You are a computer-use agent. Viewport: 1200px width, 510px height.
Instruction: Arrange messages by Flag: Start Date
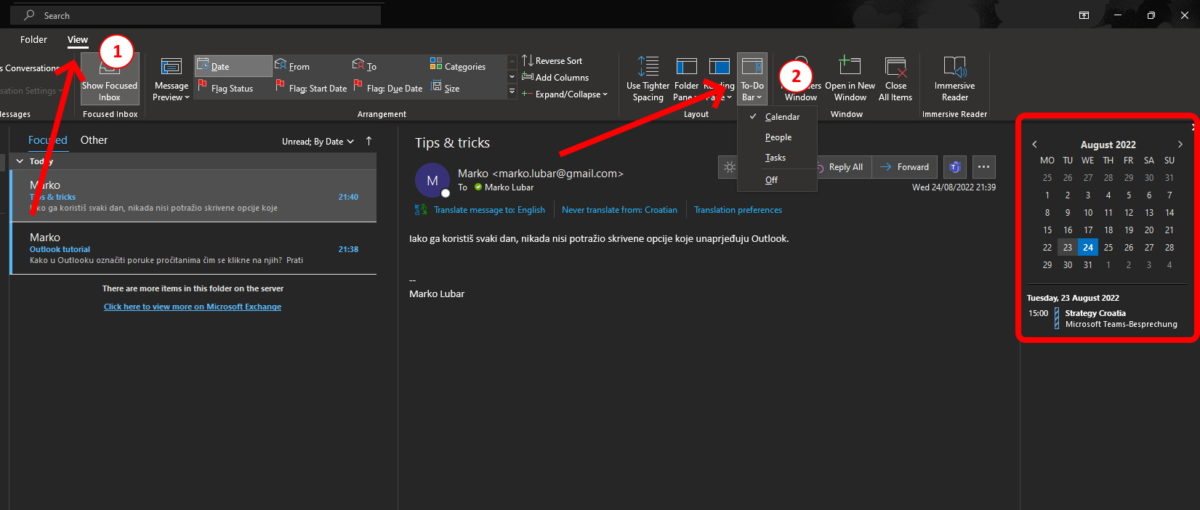tap(311, 88)
